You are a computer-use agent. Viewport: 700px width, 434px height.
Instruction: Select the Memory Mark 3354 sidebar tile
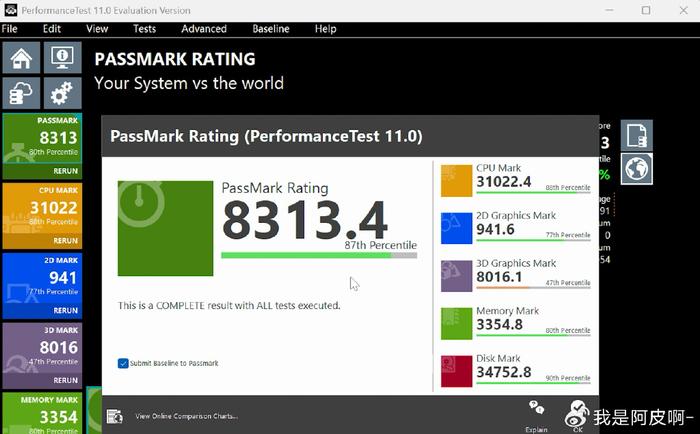coord(42,413)
